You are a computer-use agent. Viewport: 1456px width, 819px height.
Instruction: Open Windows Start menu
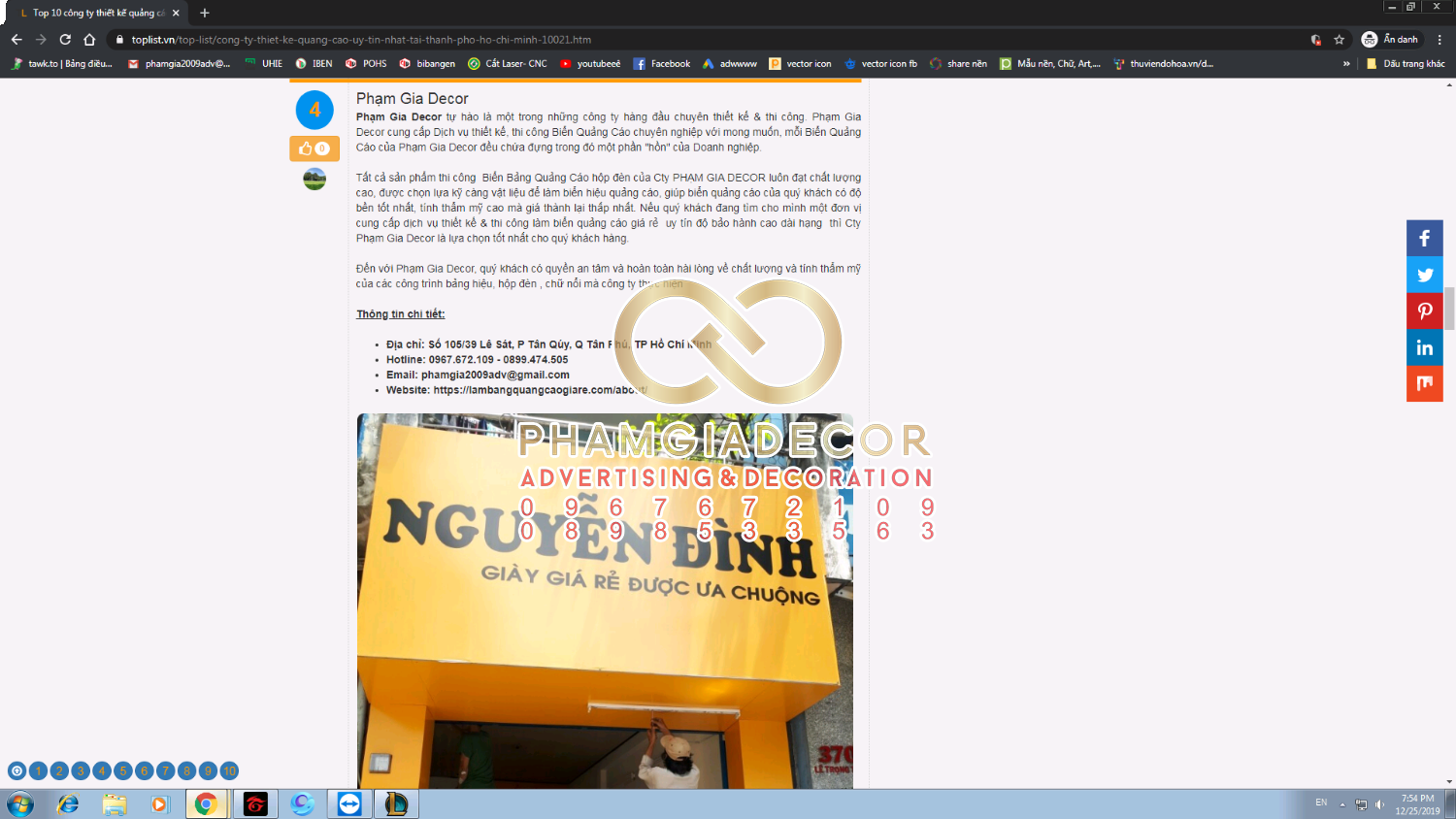(20, 803)
